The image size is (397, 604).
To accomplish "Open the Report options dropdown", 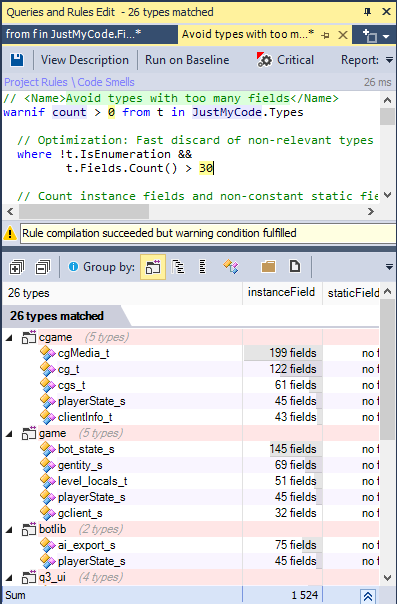I will coord(389,60).
